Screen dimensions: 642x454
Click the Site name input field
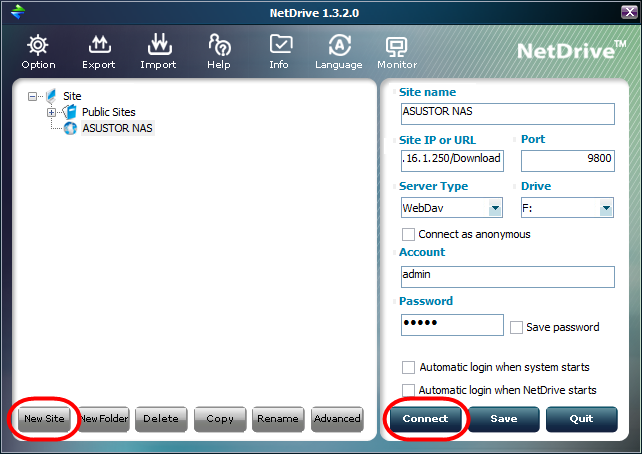click(x=508, y=114)
